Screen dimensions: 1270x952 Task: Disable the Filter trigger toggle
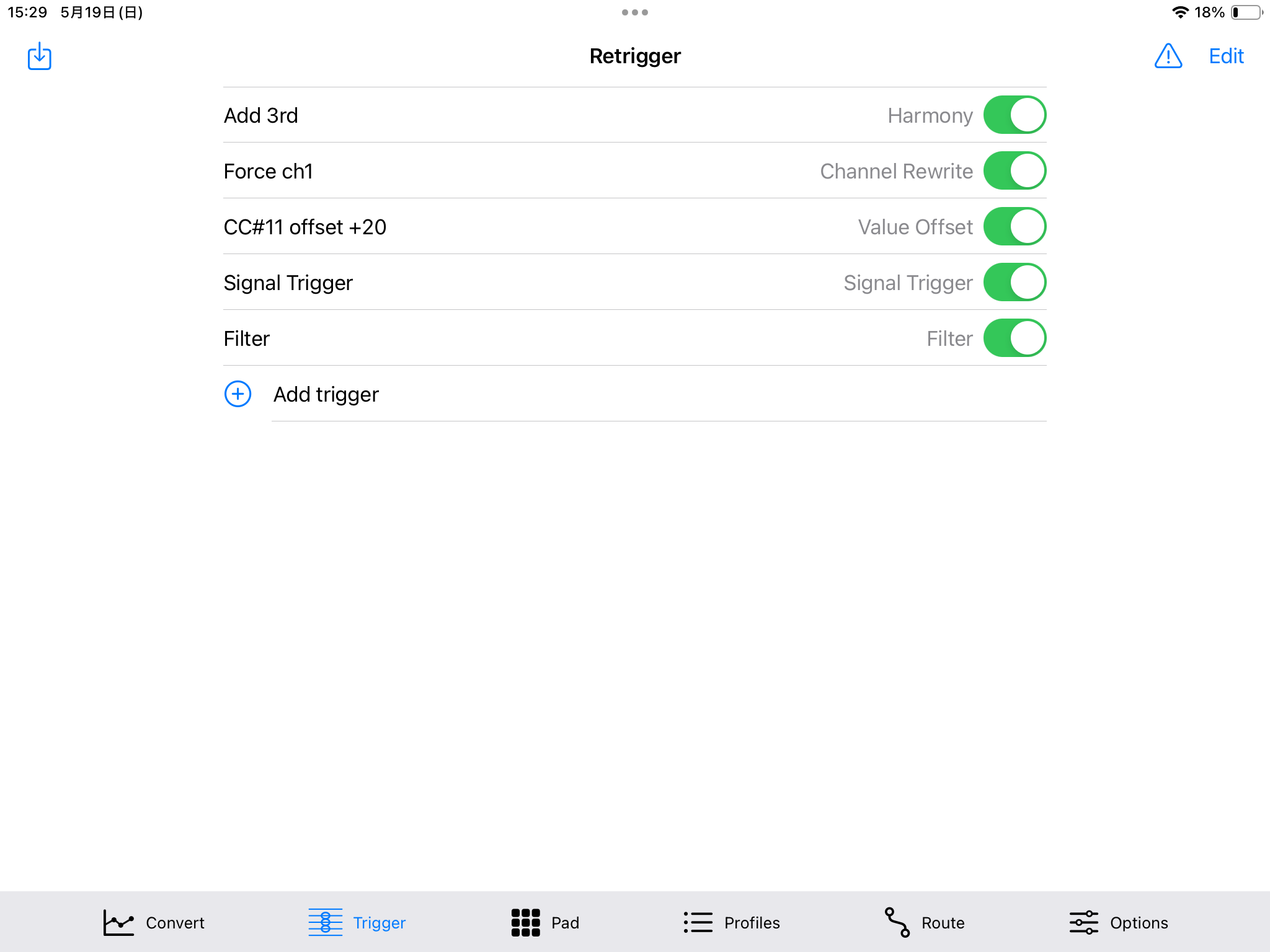point(1015,338)
